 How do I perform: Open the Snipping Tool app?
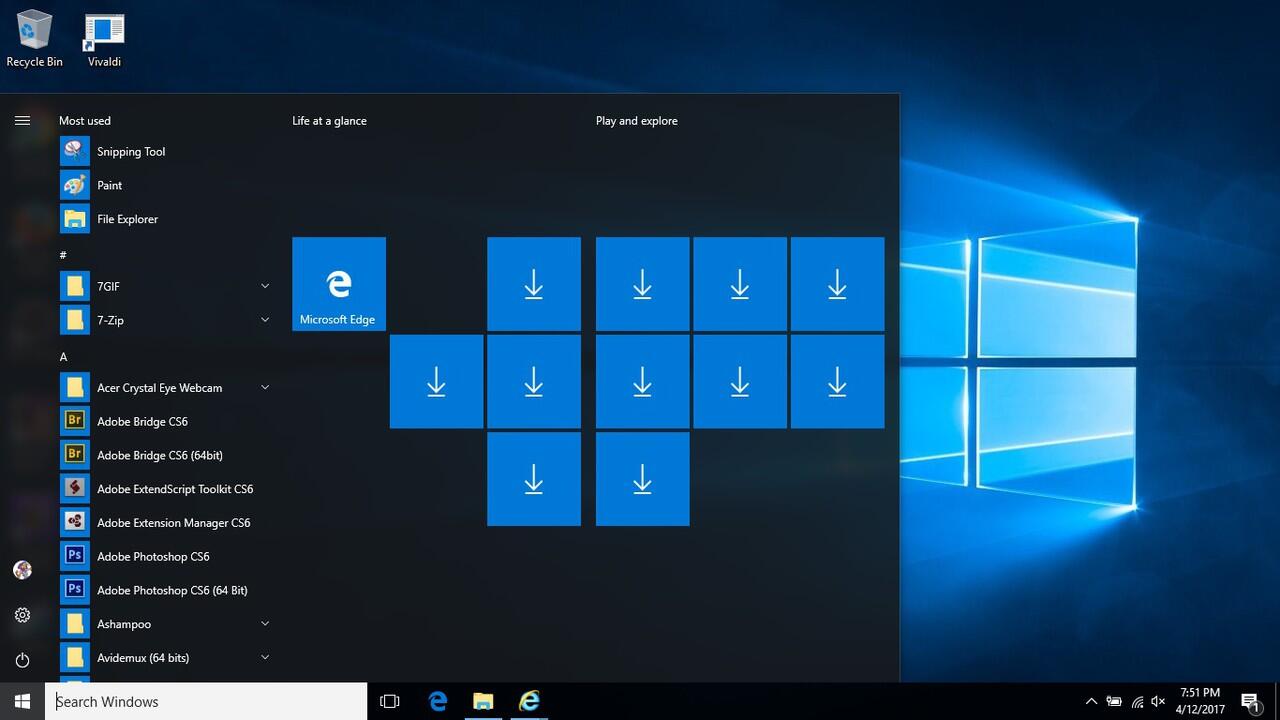(165, 152)
